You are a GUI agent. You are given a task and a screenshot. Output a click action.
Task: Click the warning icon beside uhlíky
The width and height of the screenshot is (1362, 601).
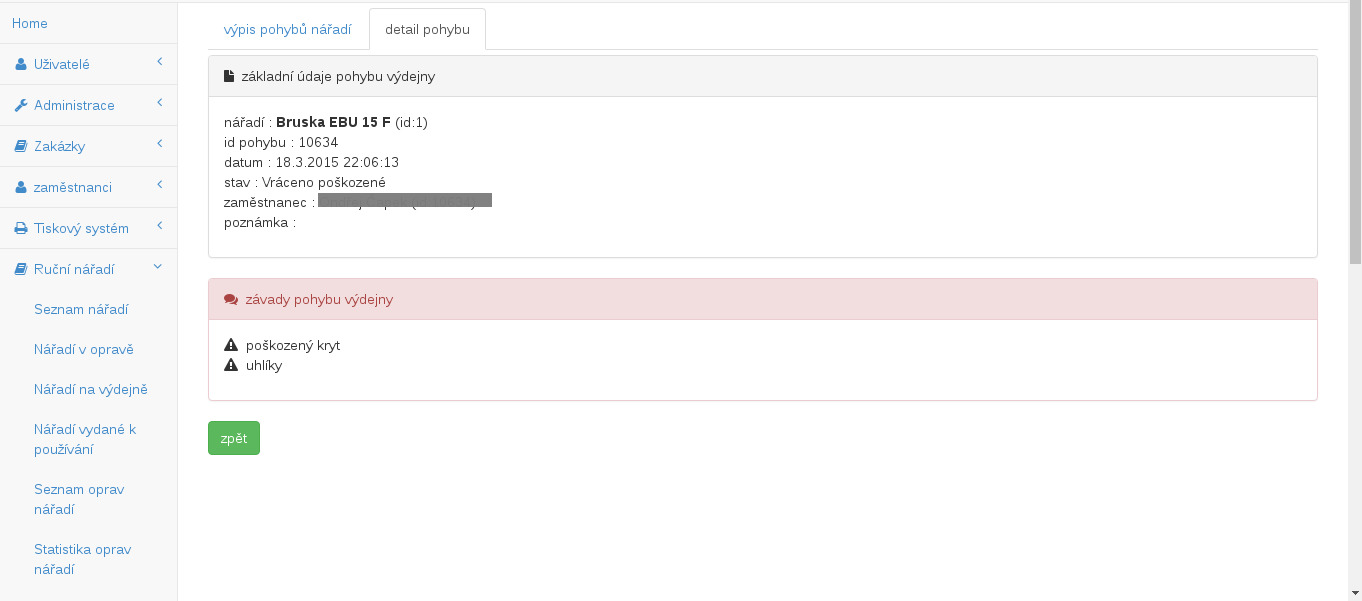coord(231,365)
